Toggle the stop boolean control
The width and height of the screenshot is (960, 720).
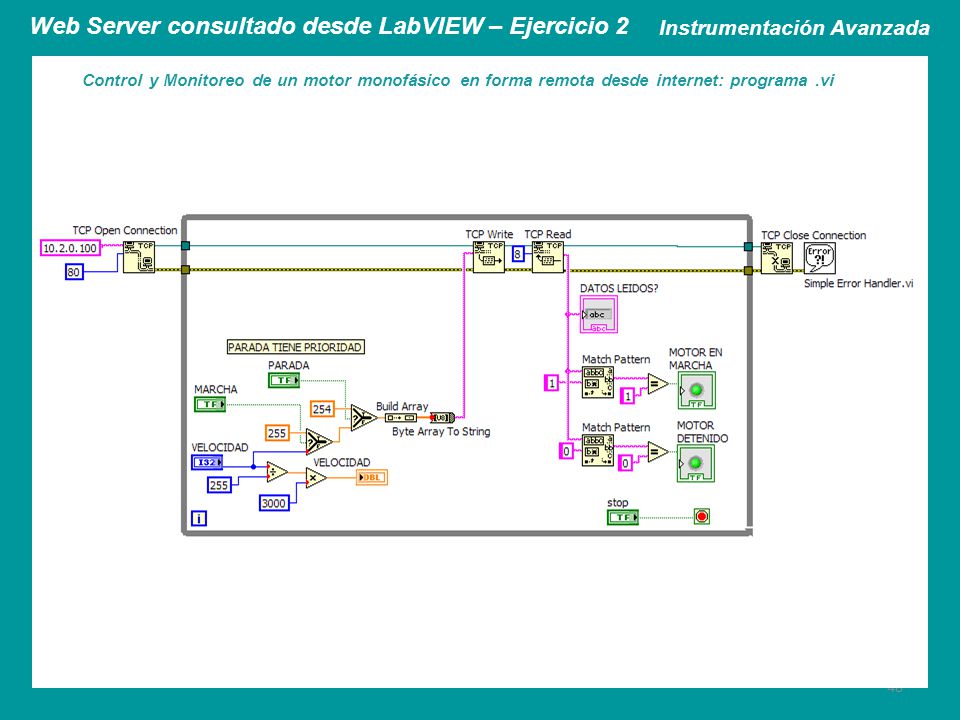coord(623,517)
